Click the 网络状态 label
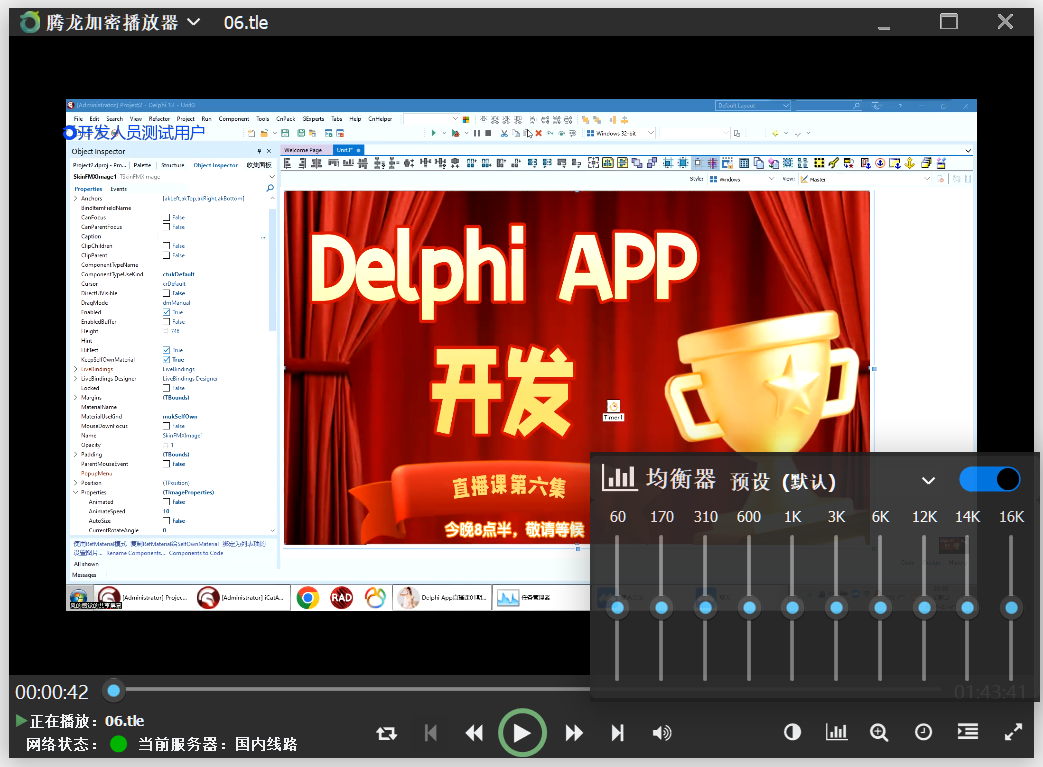 pos(62,744)
